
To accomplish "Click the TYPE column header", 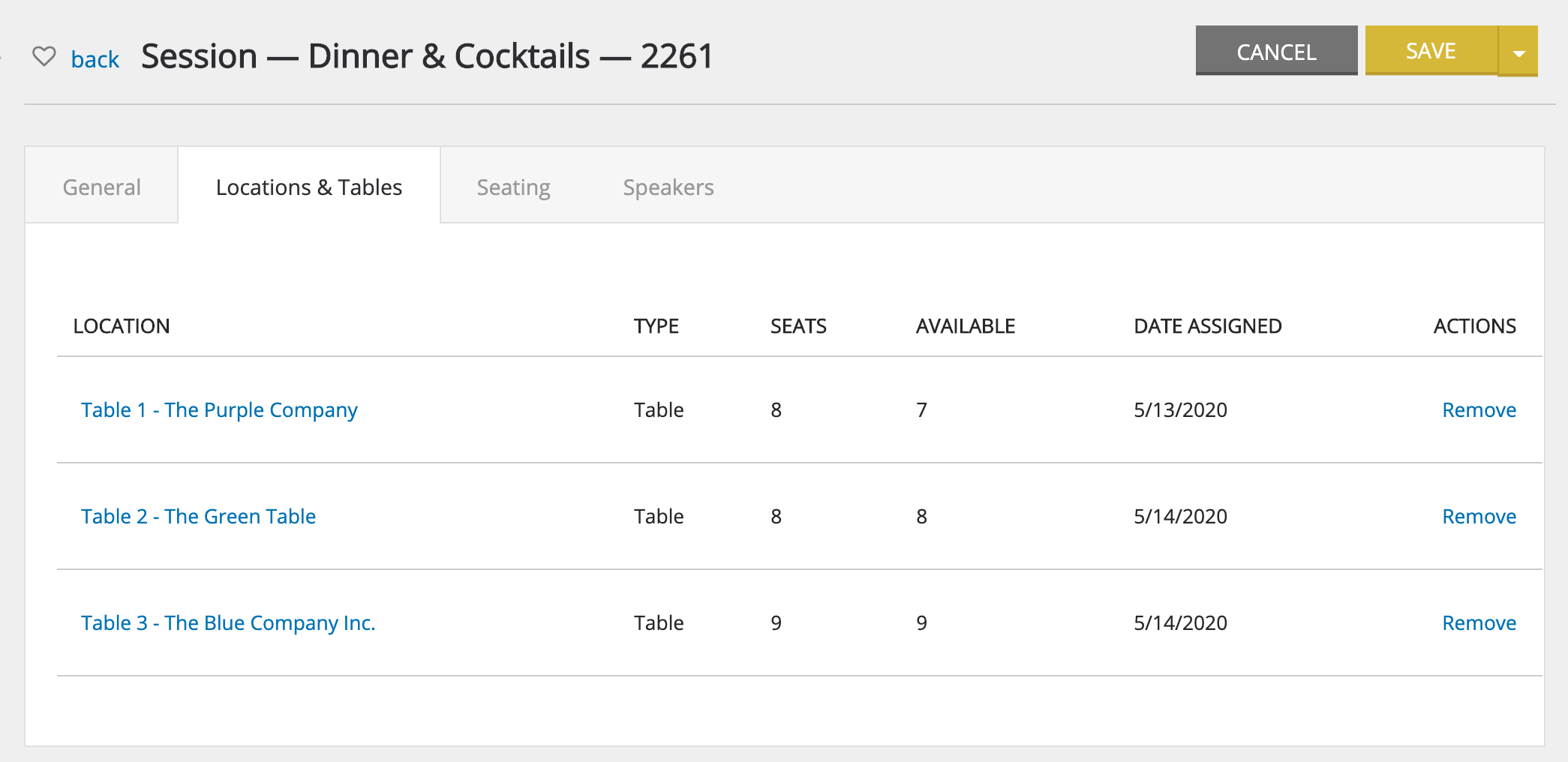I will coord(656,326).
